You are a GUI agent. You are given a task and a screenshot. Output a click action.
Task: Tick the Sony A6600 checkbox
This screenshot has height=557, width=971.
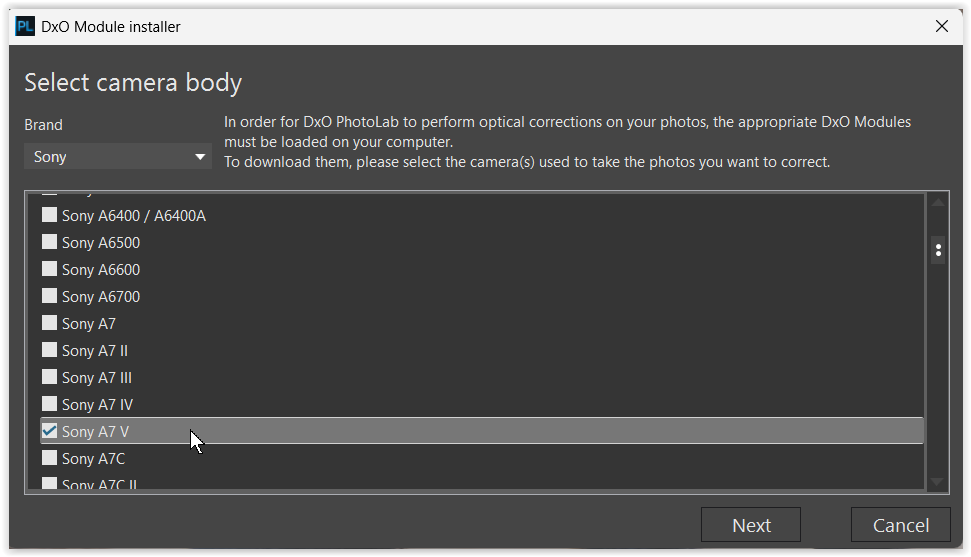(49, 269)
